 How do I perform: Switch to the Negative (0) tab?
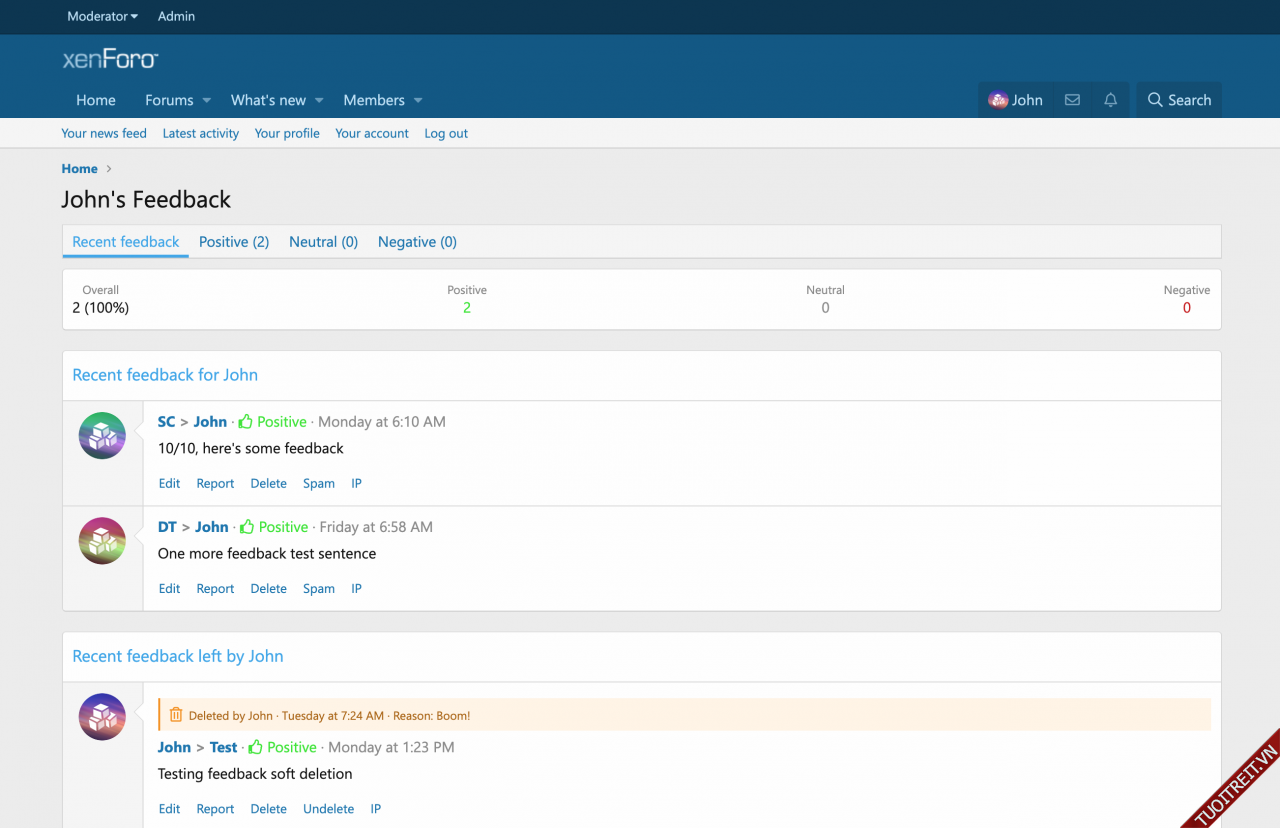tap(417, 242)
